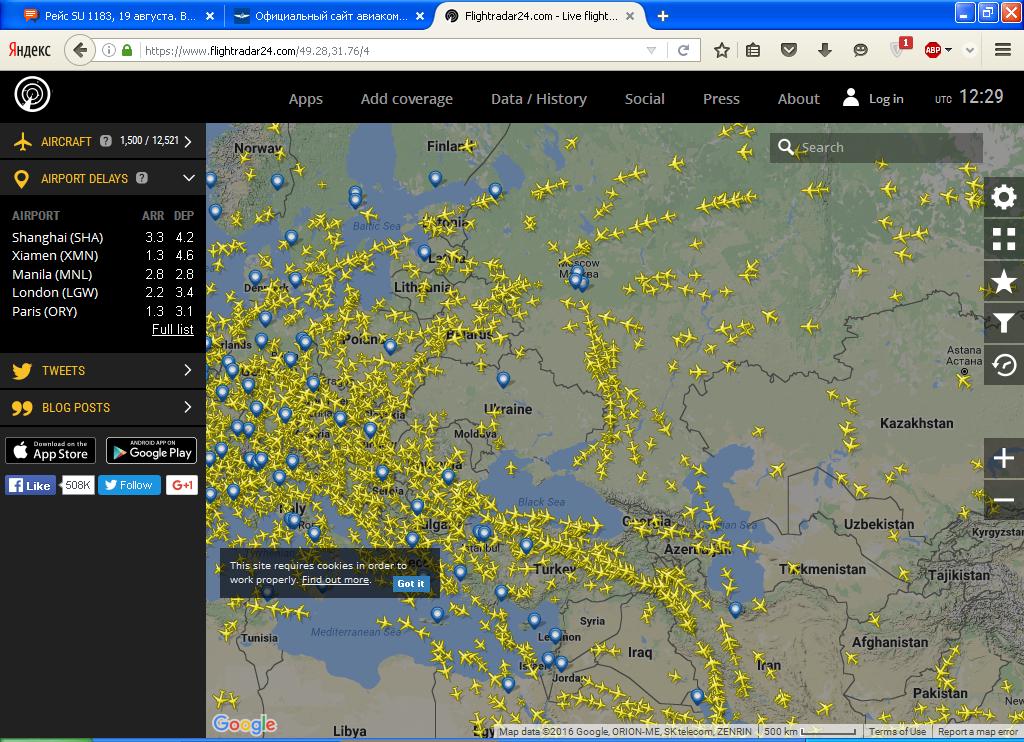The width and height of the screenshot is (1024, 742).
Task: Expand the Aircraft panel chevron
Action: coord(188,141)
